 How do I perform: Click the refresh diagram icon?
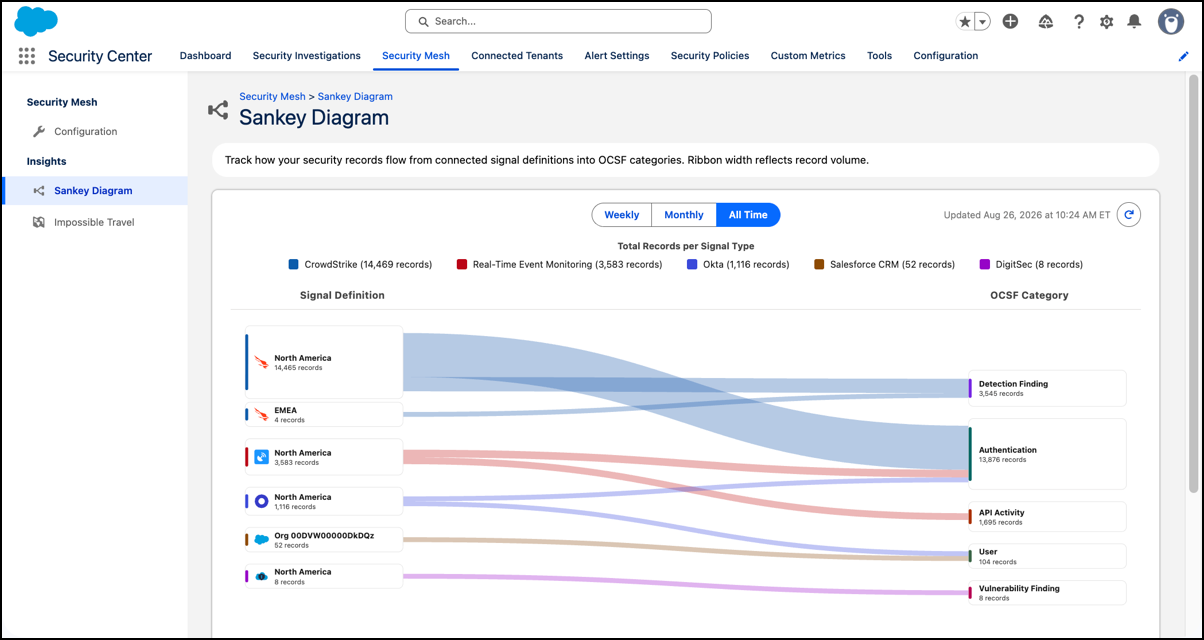click(x=1129, y=214)
